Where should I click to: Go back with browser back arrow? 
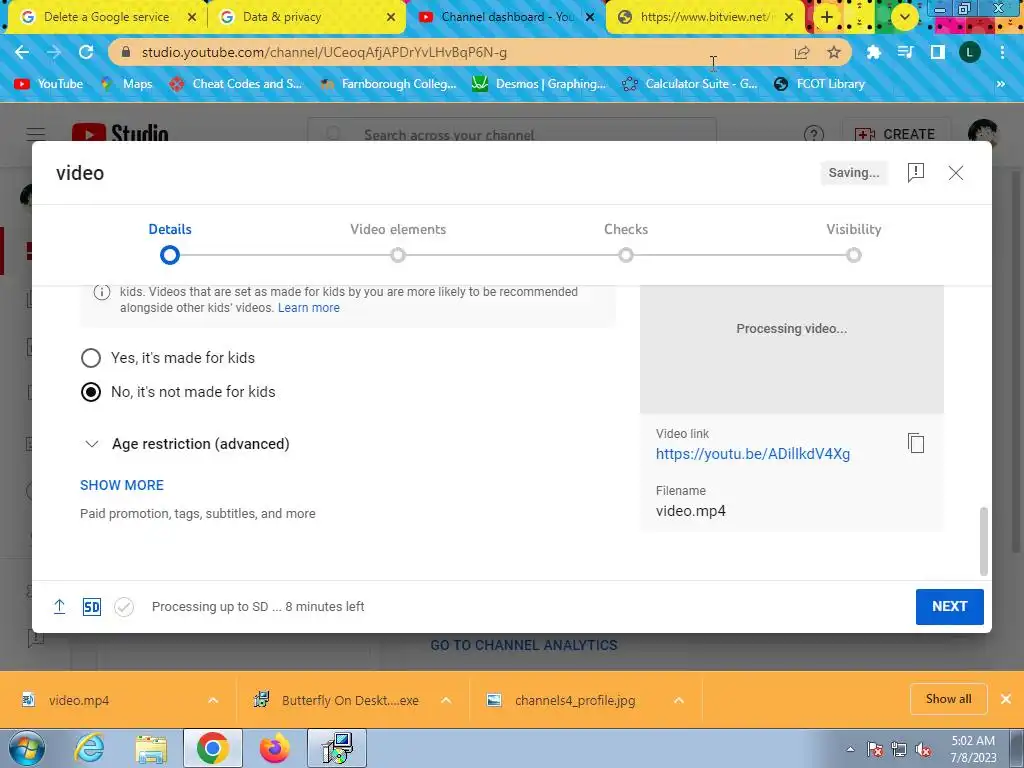tap(22, 52)
